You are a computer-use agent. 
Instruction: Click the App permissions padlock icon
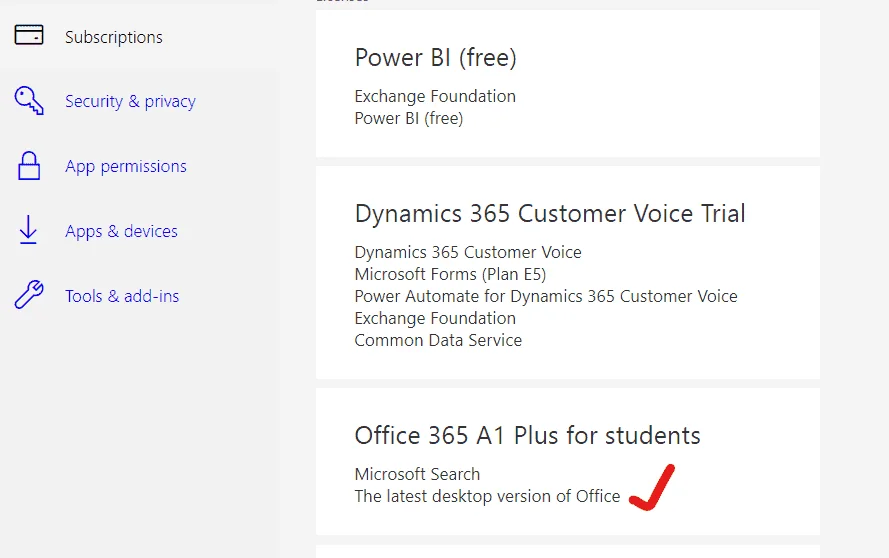click(x=29, y=166)
